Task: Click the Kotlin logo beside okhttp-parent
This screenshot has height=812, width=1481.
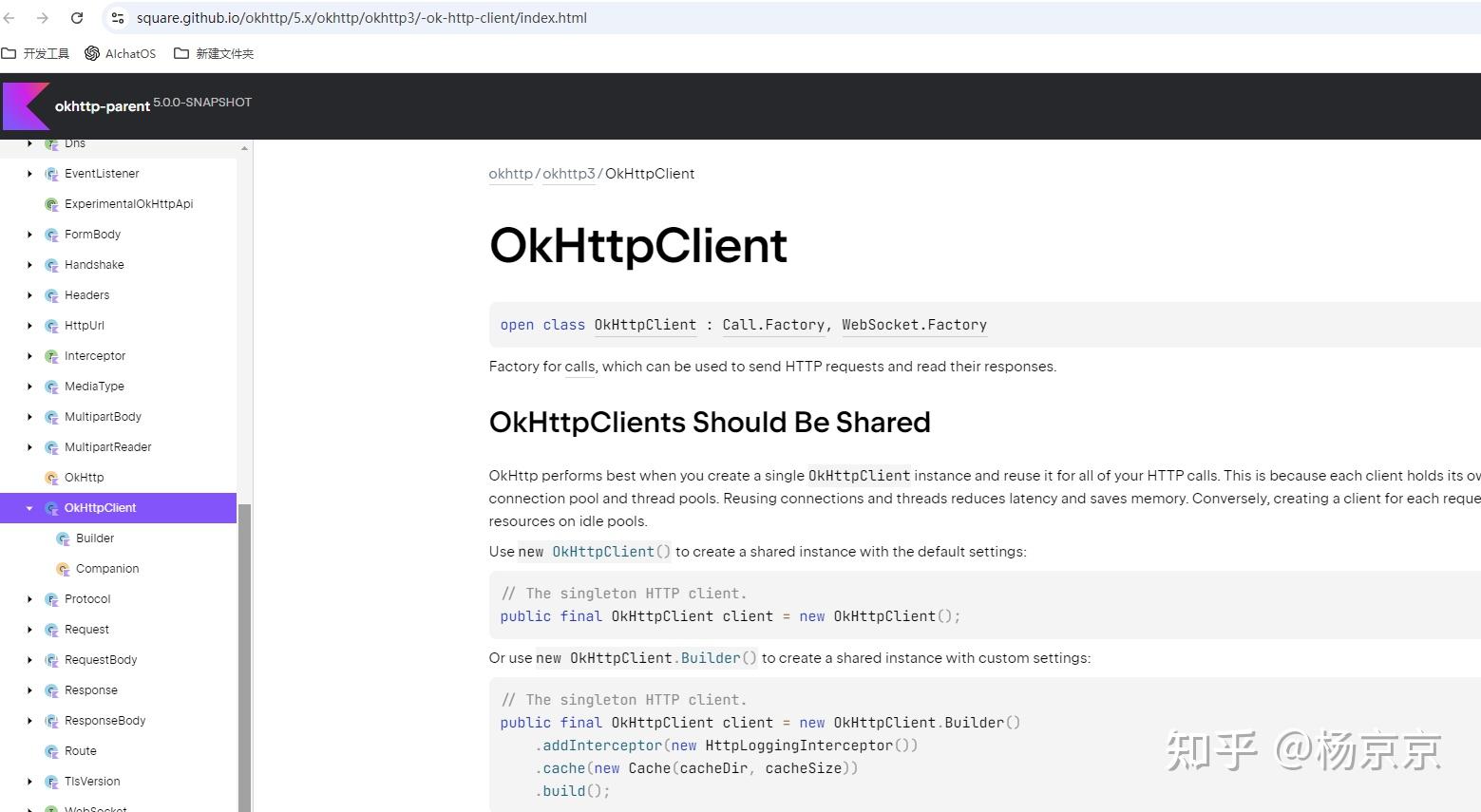Action: click(26, 105)
